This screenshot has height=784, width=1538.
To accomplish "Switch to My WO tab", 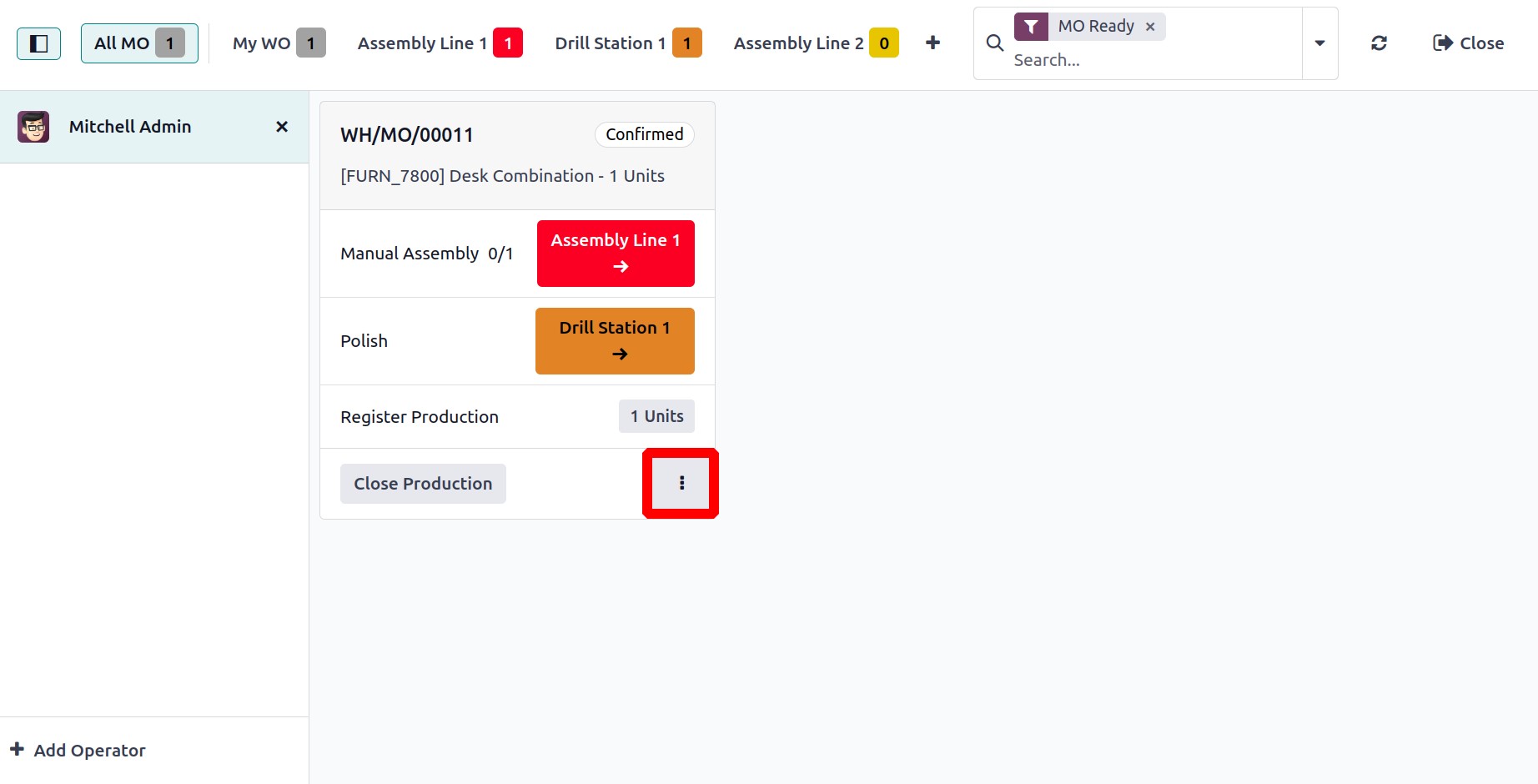I will pyautogui.click(x=279, y=43).
